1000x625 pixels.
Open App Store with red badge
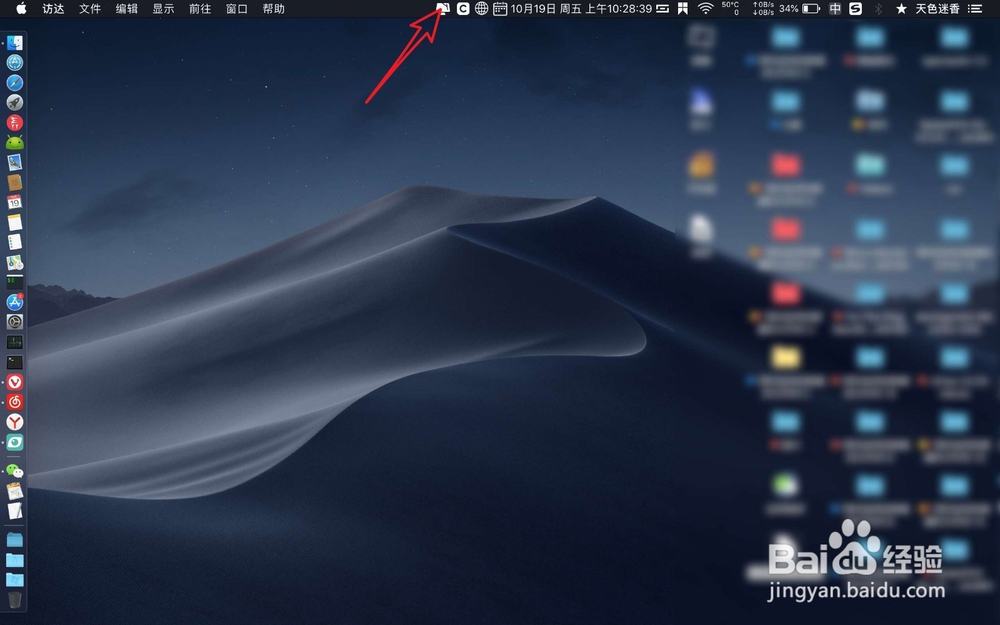[x=15, y=302]
